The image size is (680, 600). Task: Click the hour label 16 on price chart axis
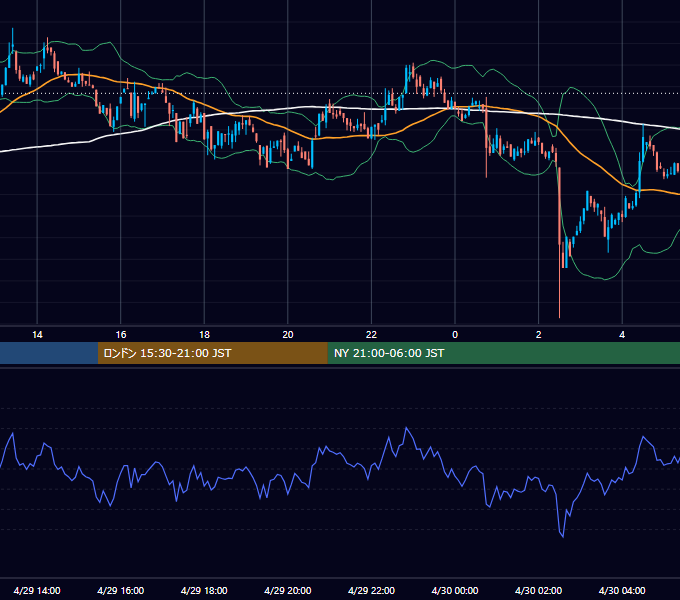[121, 335]
